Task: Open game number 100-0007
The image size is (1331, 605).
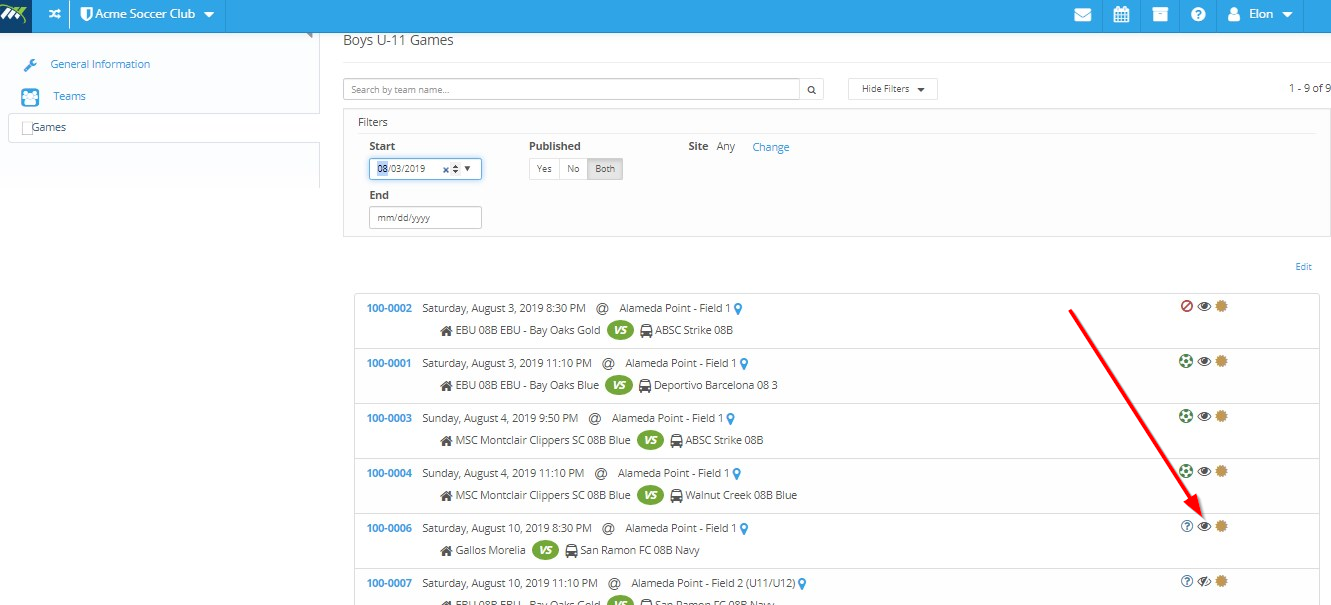Action: pyautogui.click(x=389, y=583)
